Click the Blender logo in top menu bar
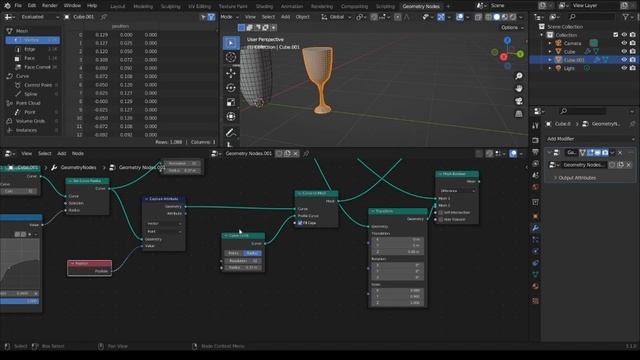The height and width of the screenshot is (360, 640). tap(7, 6)
